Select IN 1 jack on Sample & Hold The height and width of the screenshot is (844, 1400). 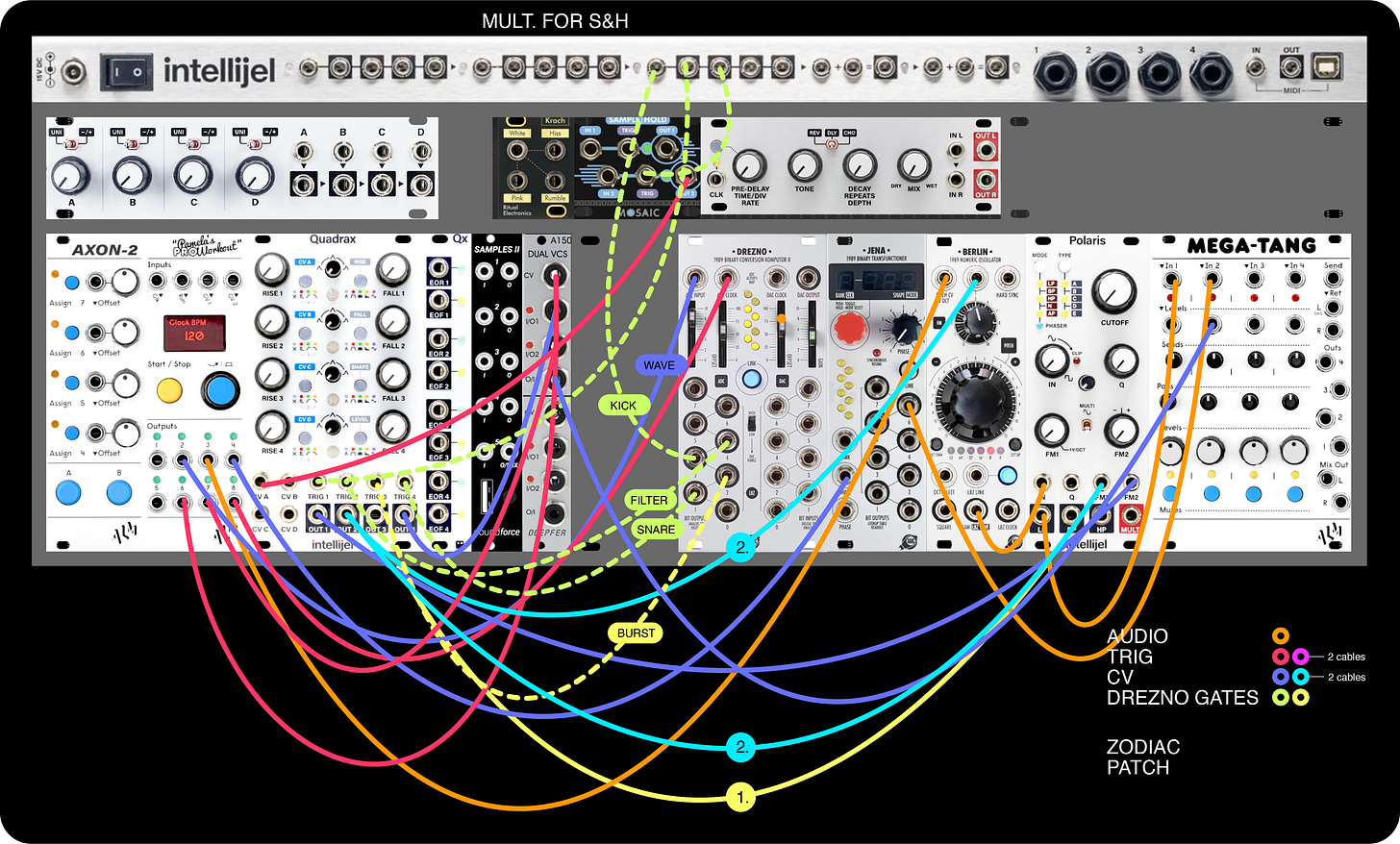590,148
